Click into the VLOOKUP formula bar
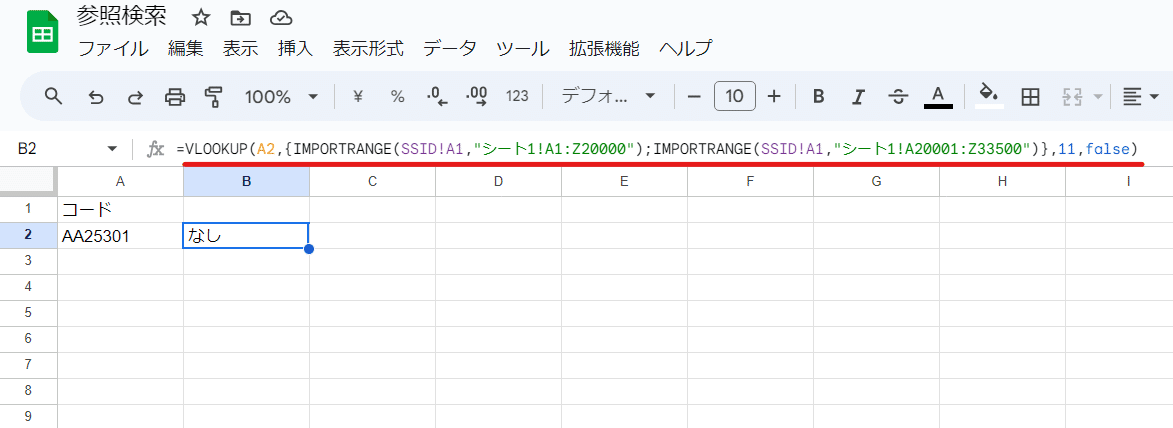 tap(657, 150)
